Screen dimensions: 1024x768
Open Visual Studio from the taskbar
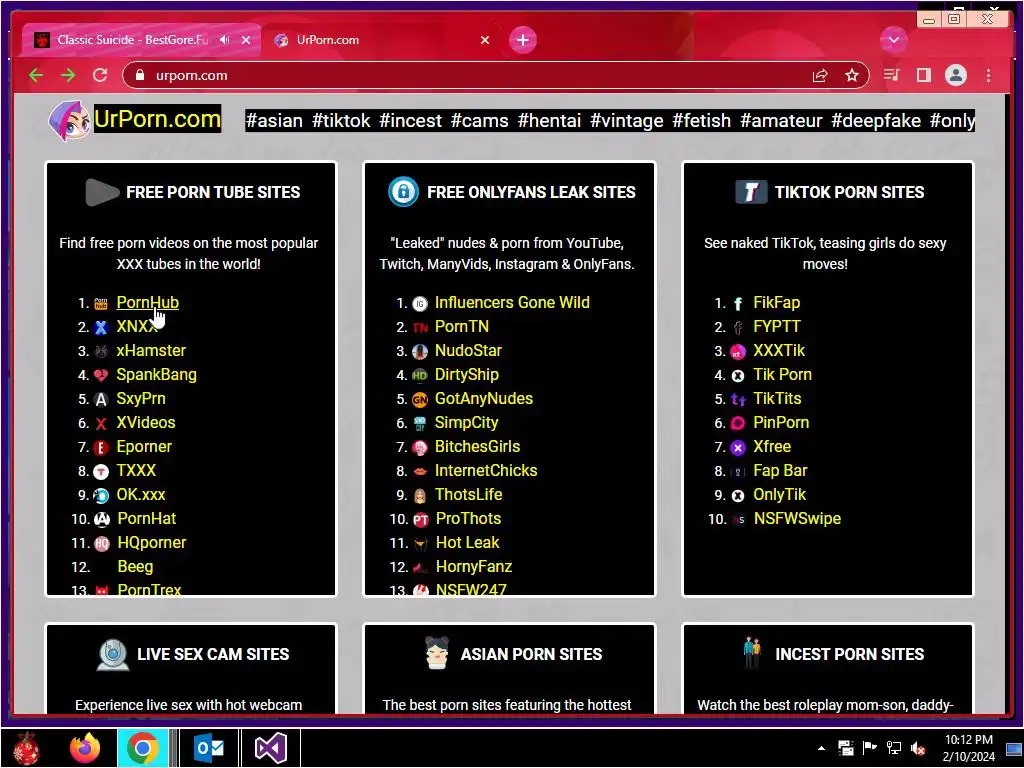click(270, 748)
